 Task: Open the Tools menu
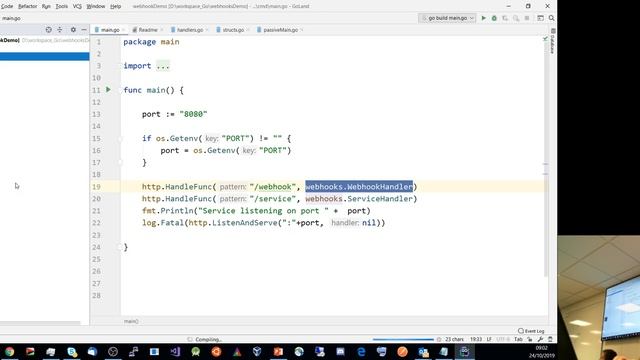click(62, 6)
